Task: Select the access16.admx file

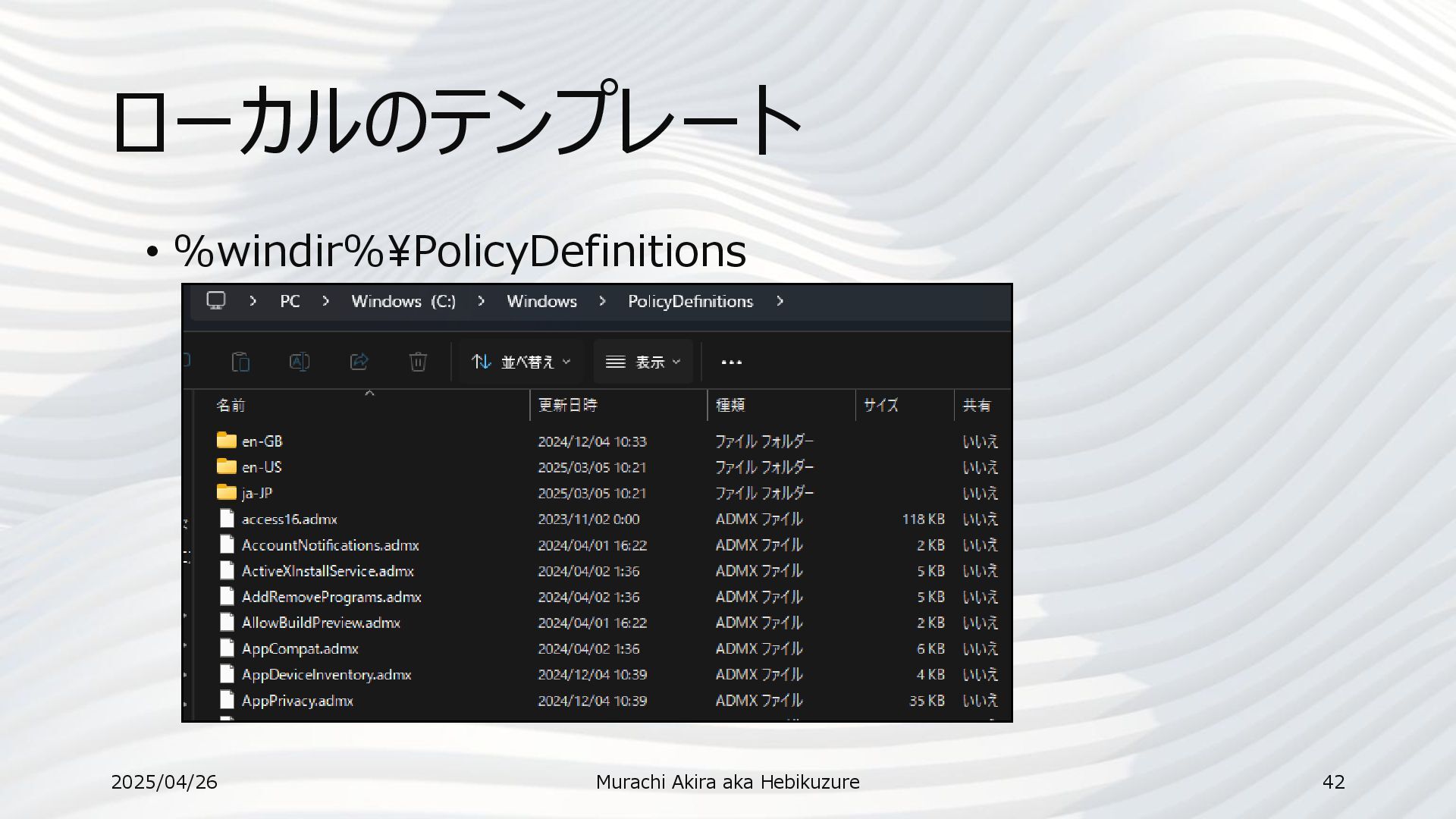Action: coord(289,519)
